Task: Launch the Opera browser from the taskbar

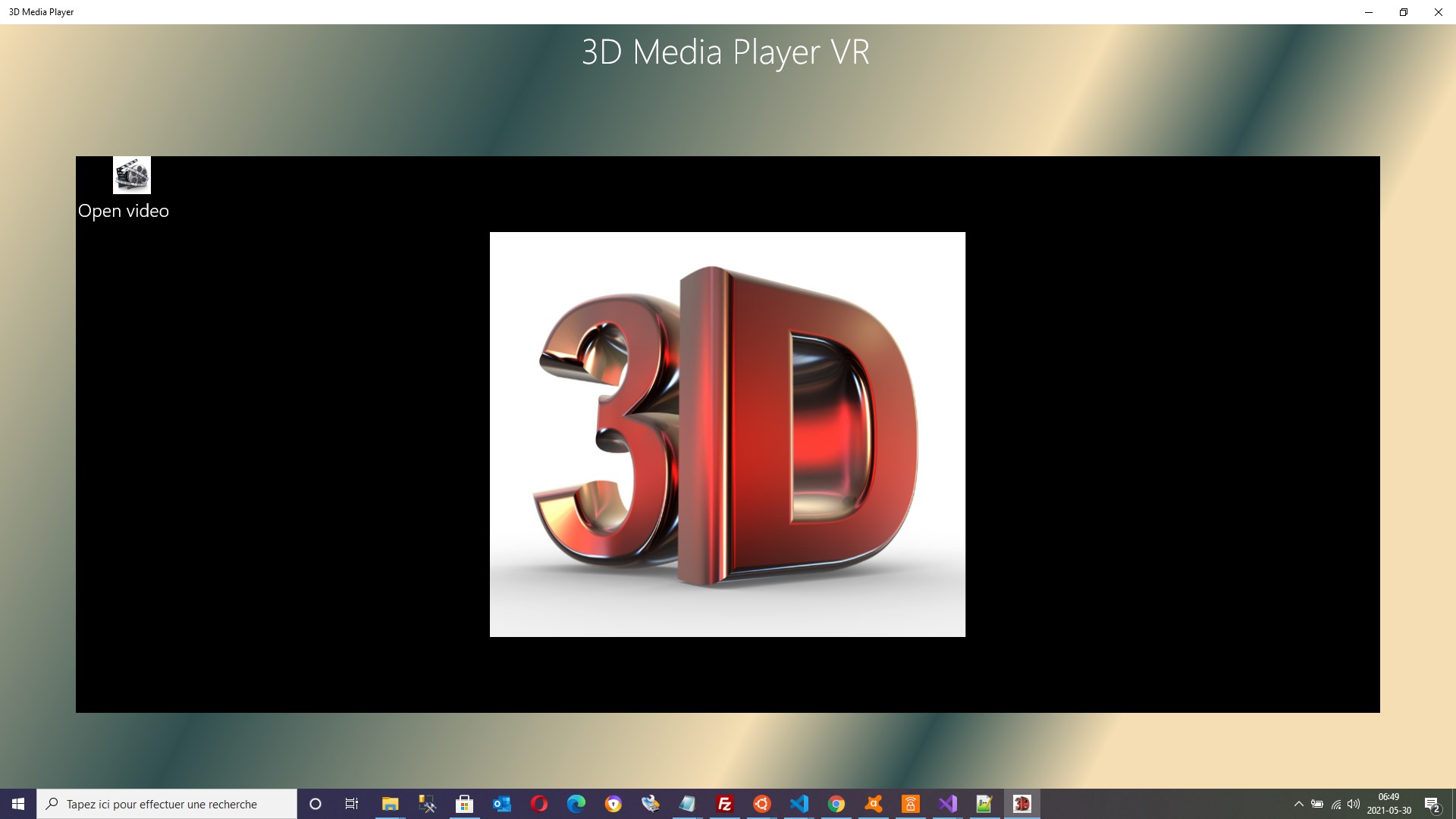Action: pyautogui.click(x=539, y=804)
